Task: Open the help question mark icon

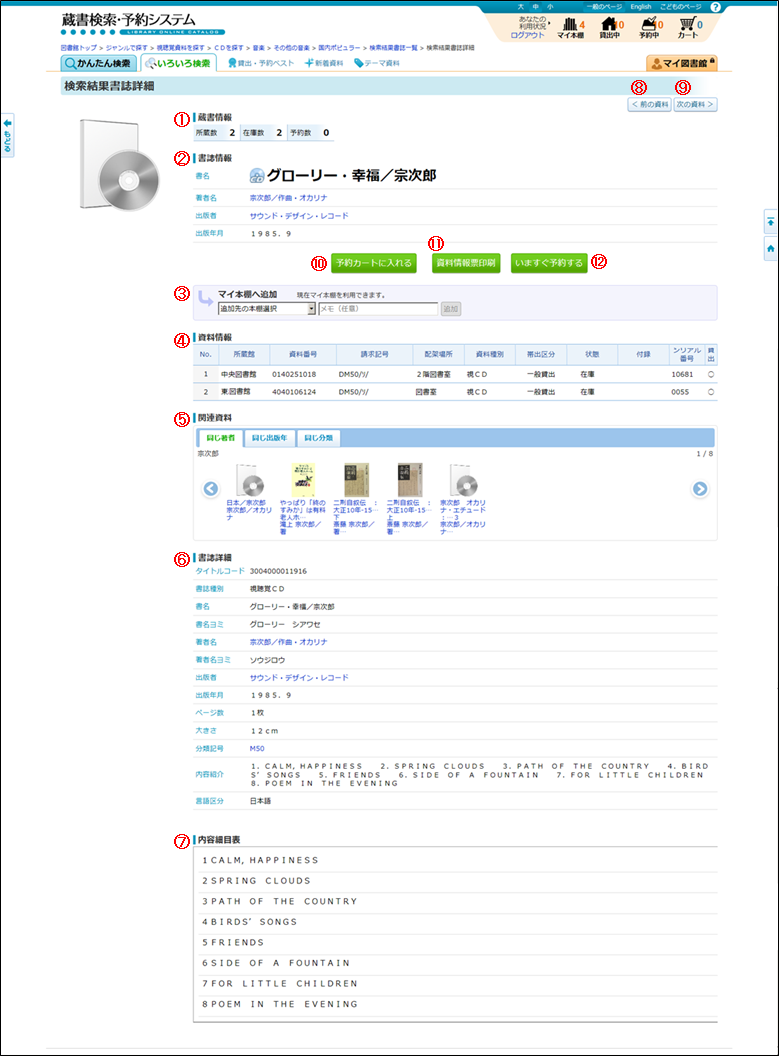Action: pos(715,7)
